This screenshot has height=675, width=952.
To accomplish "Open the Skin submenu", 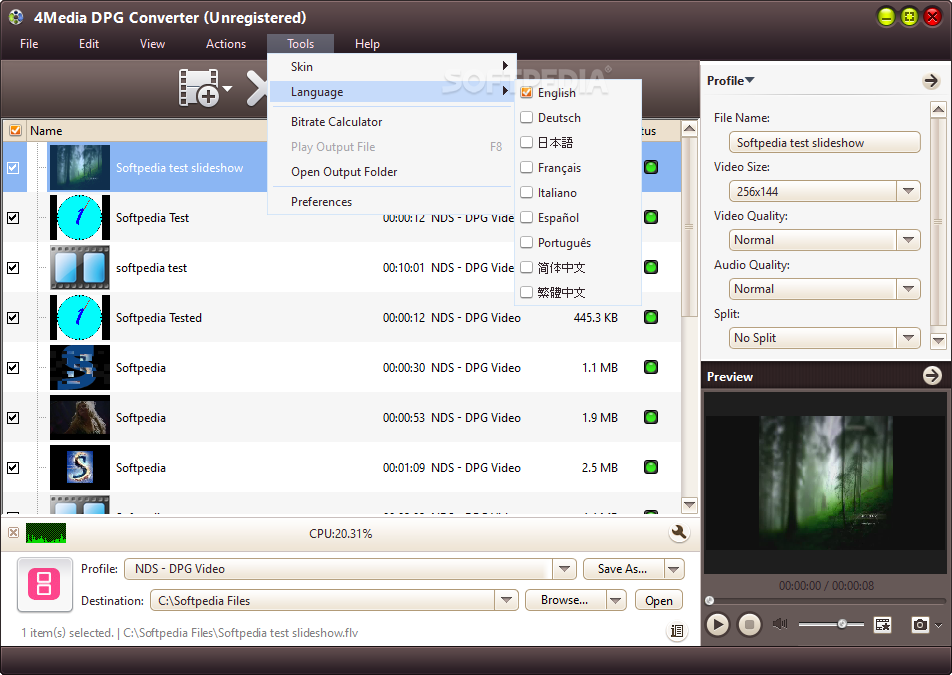I will tap(392, 67).
